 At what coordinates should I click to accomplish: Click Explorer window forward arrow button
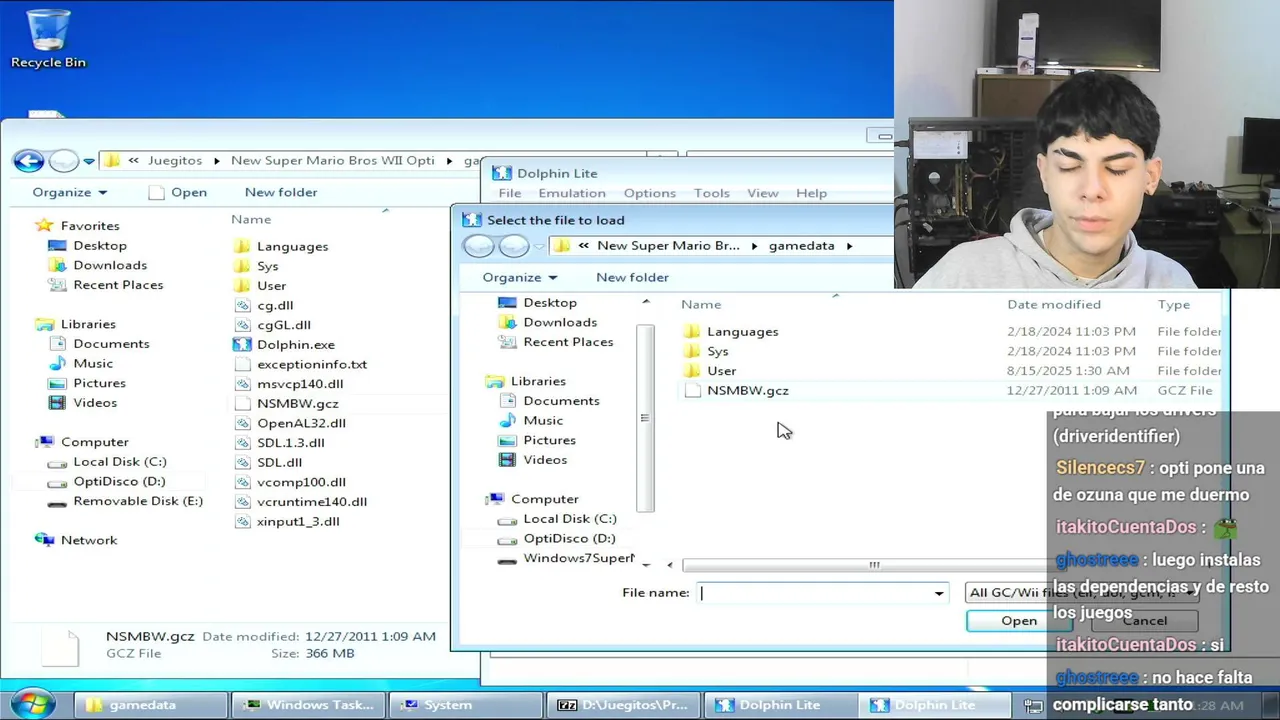(x=64, y=161)
